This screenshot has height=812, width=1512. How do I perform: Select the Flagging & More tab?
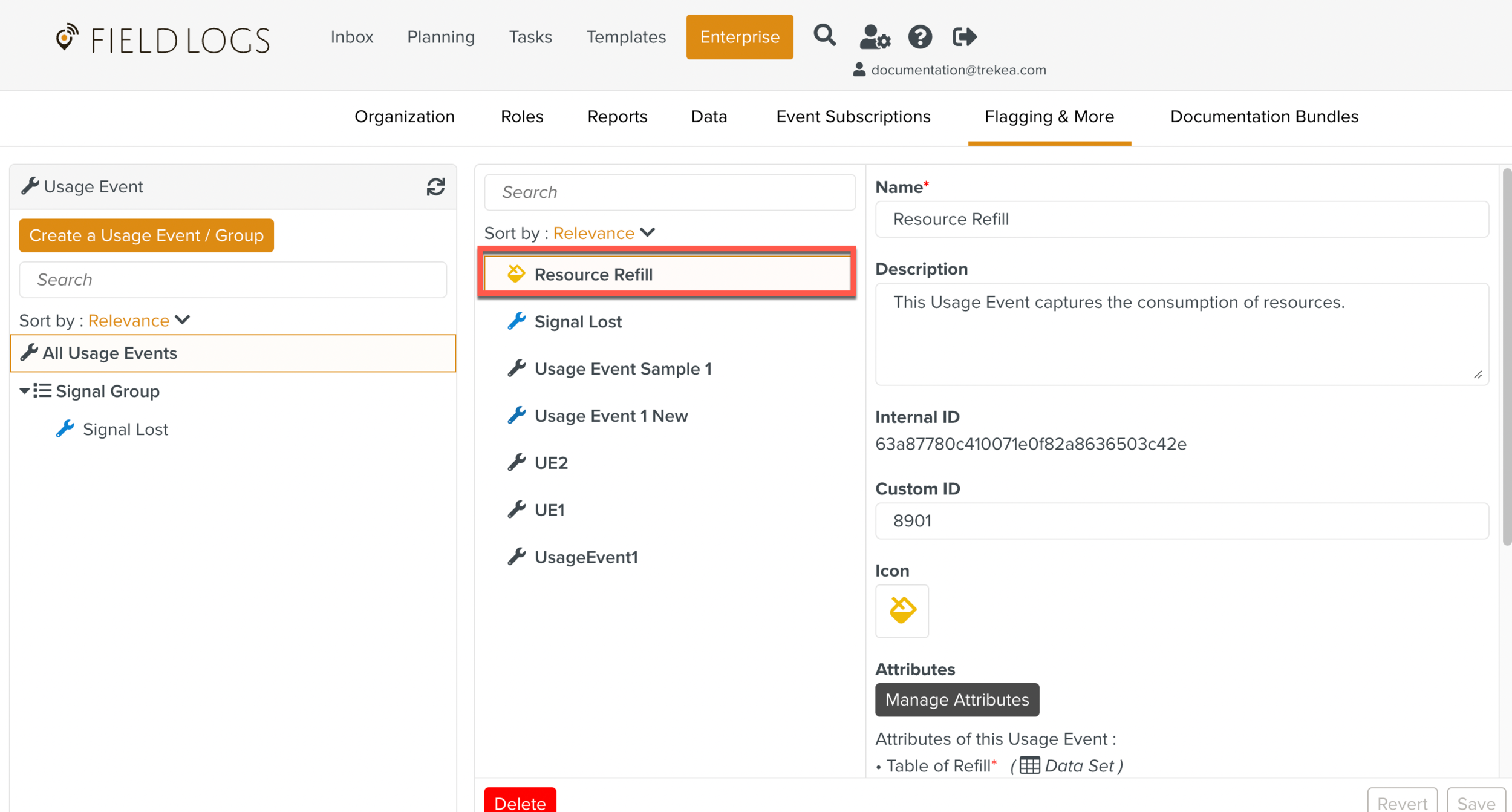point(1049,117)
